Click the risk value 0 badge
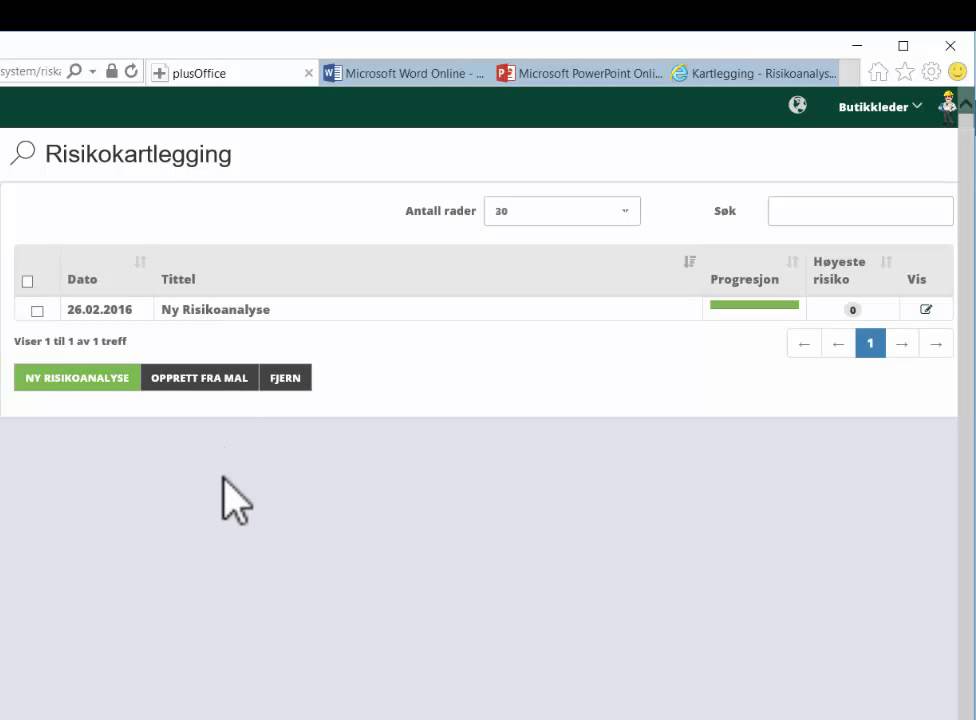Screen dimensions: 976x720 [853, 310]
